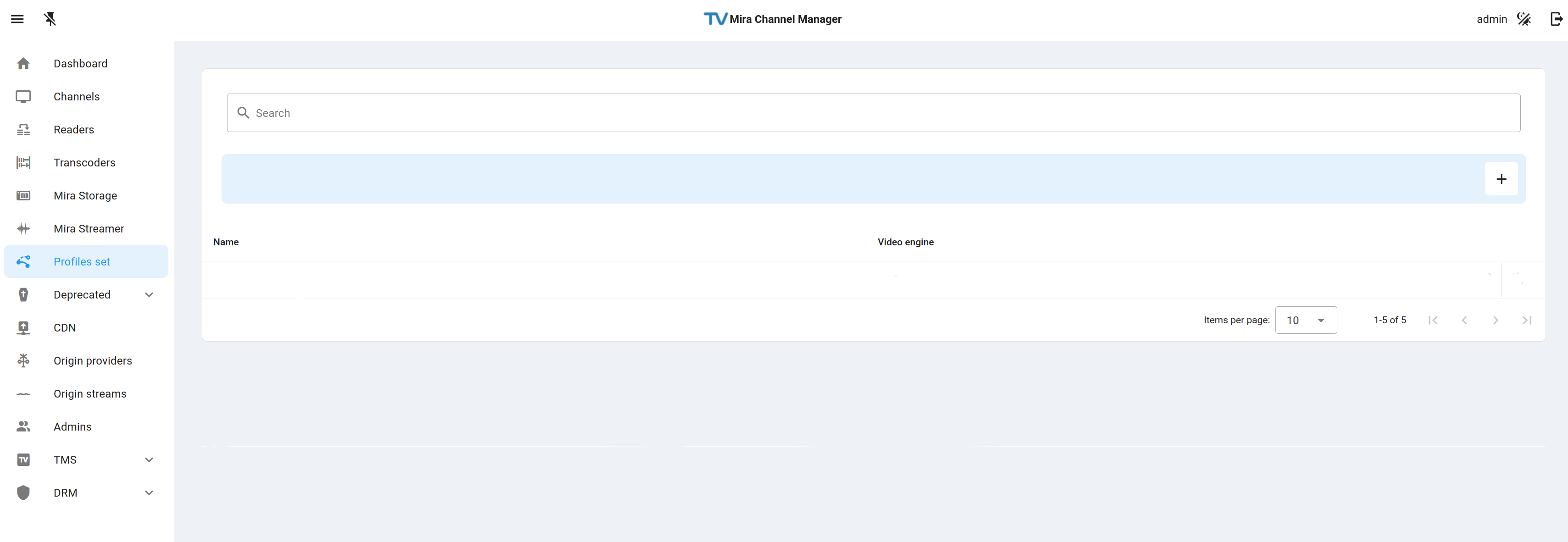This screenshot has height=542, width=1568.
Task: Expand the DRM submenu chevron
Action: click(149, 493)
